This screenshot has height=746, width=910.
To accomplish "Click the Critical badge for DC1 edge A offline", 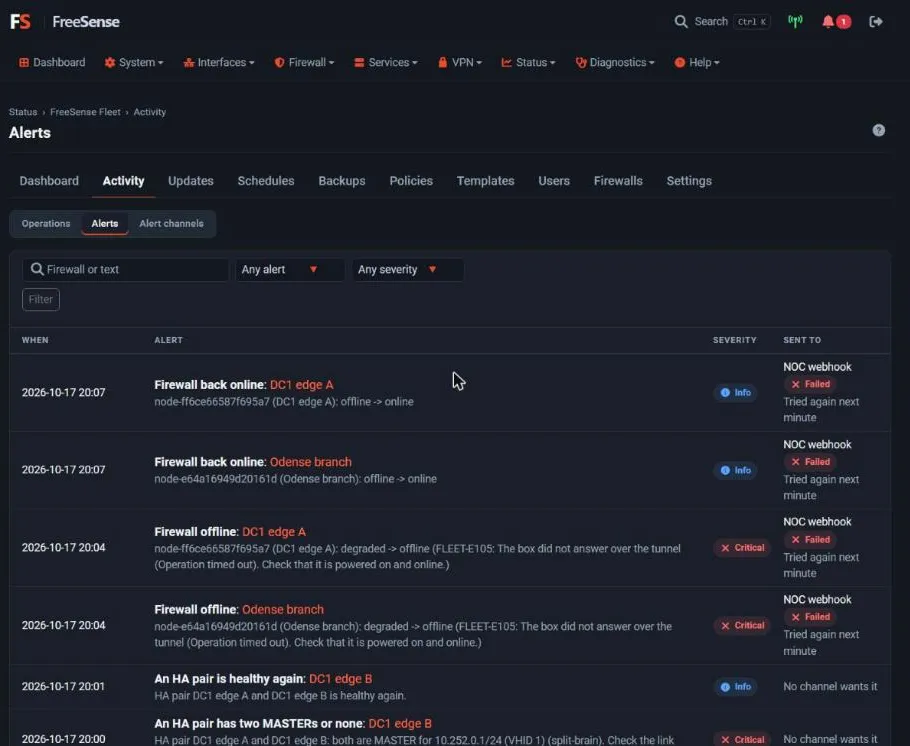I will point(742,547).
